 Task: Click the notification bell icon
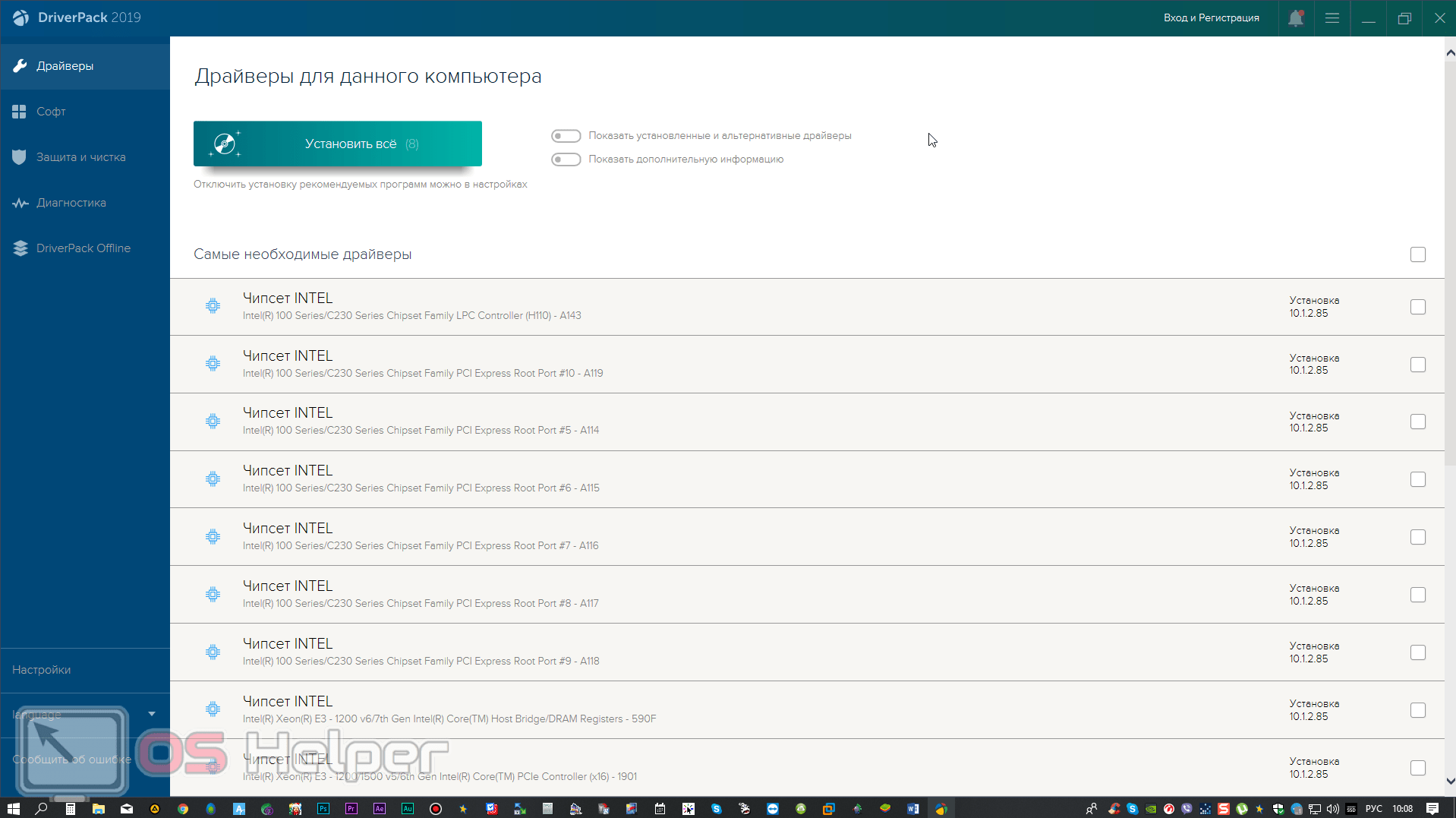[x=1295, y=18]
